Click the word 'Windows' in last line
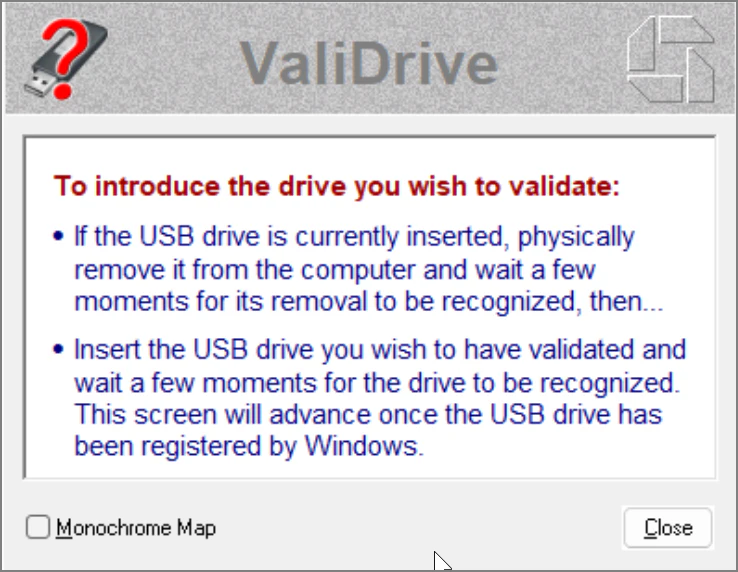Viewport: 738px width, 572px height. (x=361, y=445)
